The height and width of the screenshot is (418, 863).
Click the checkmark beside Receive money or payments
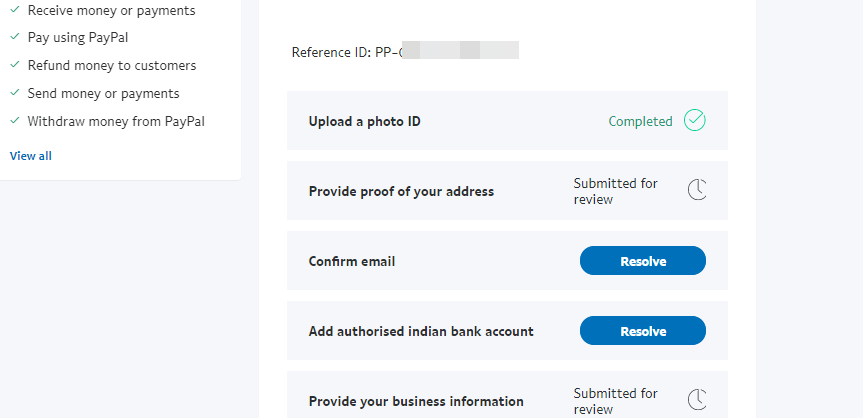[15, 10]
